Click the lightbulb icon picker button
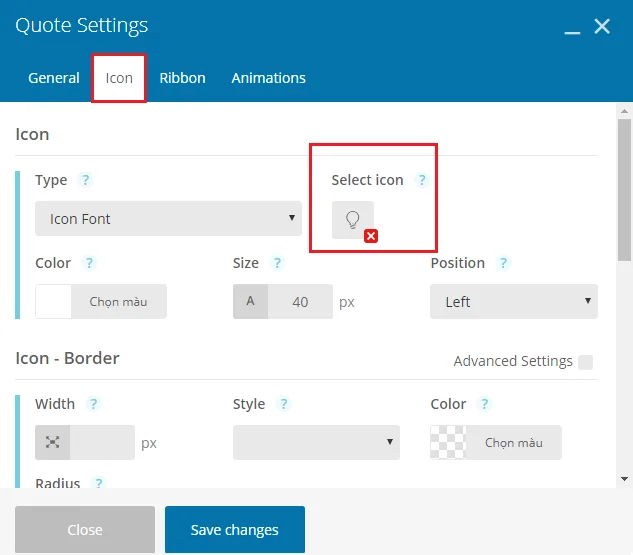The height and width of the screenshot is (555, 633). point(352,220)
